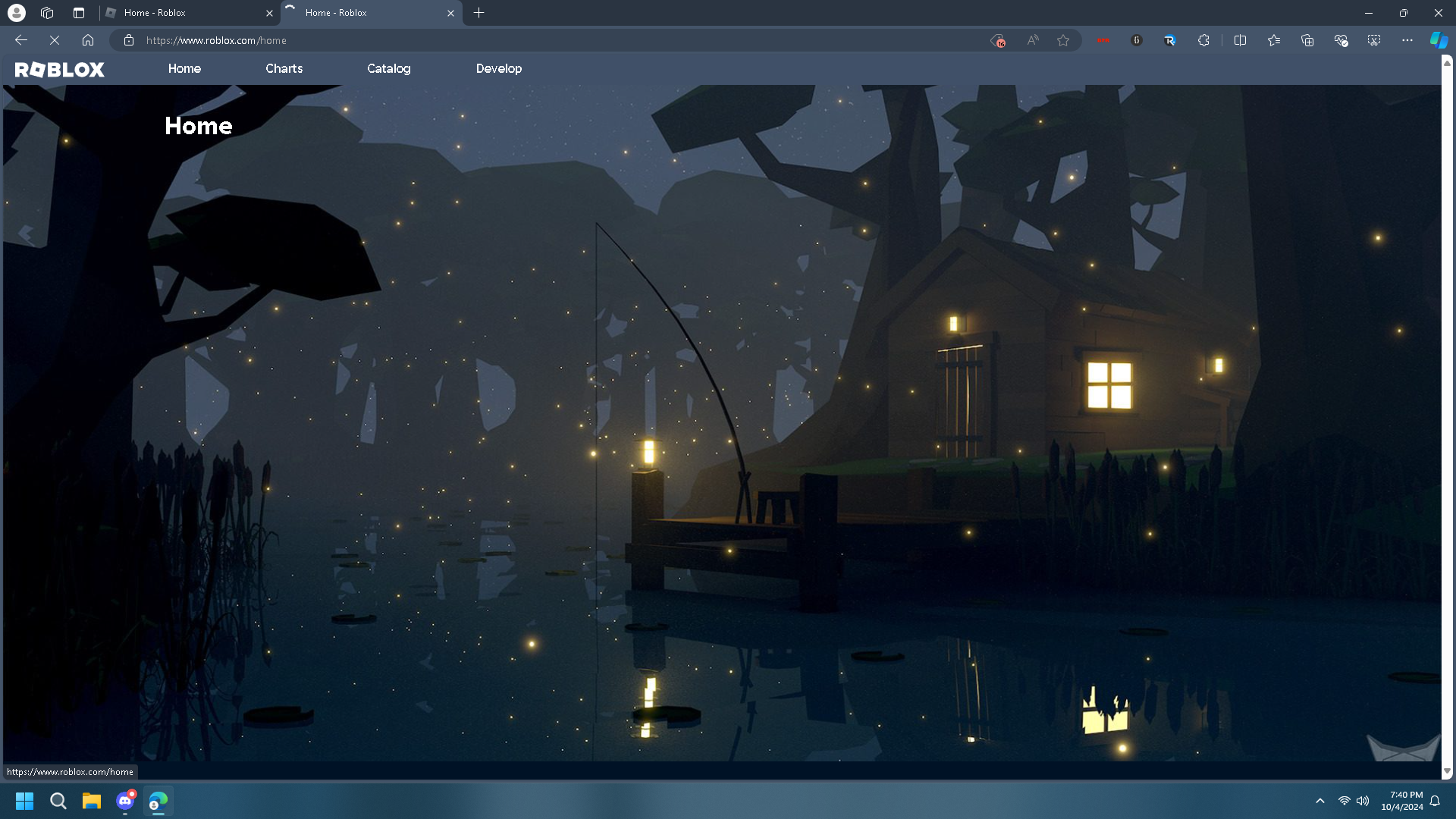Open the Extensions puzzle piece menu
This screenshot has height=819, width=1456.
click(1203, 40)
